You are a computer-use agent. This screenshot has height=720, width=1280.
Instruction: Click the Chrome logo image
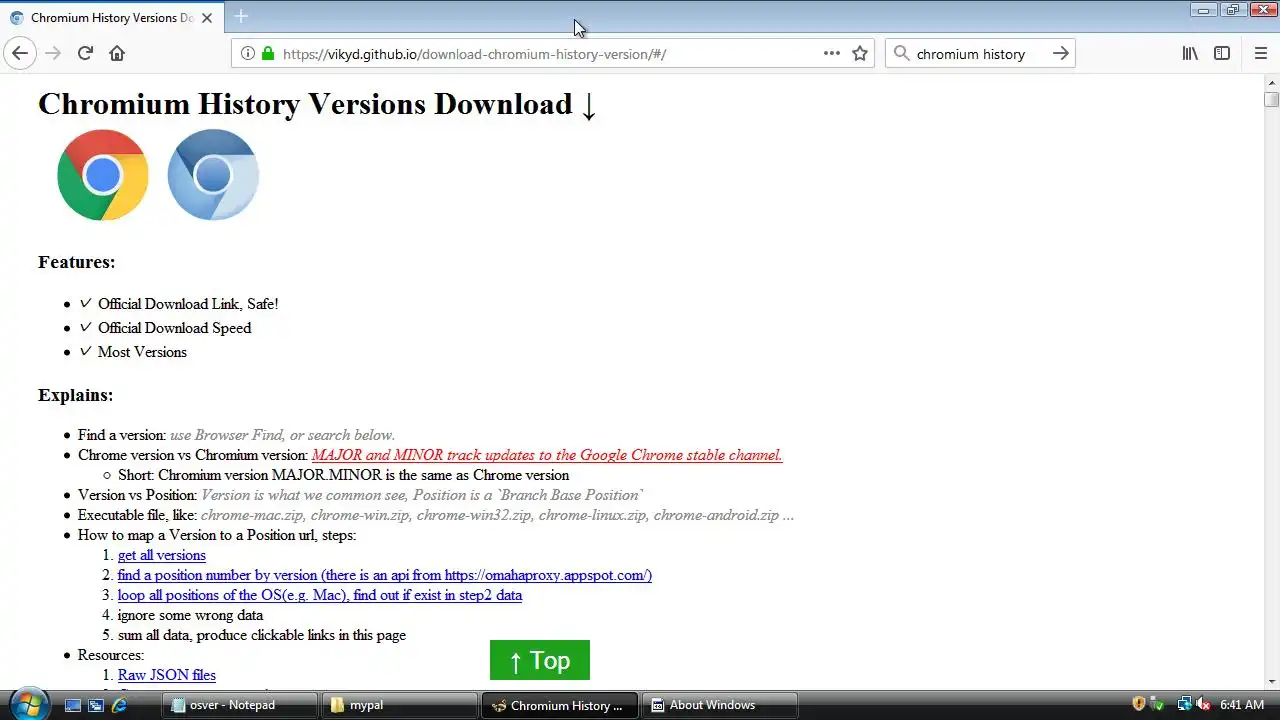point(103,175)
